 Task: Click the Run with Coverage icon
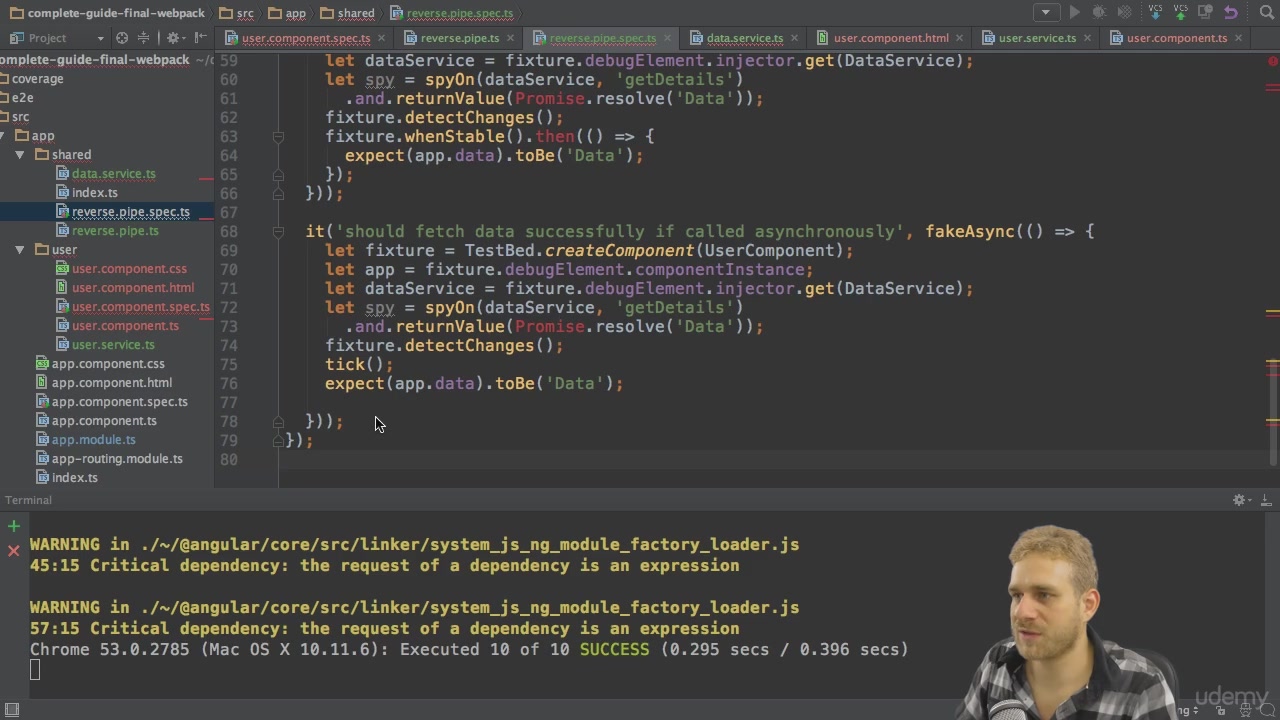click(1124, 13)
